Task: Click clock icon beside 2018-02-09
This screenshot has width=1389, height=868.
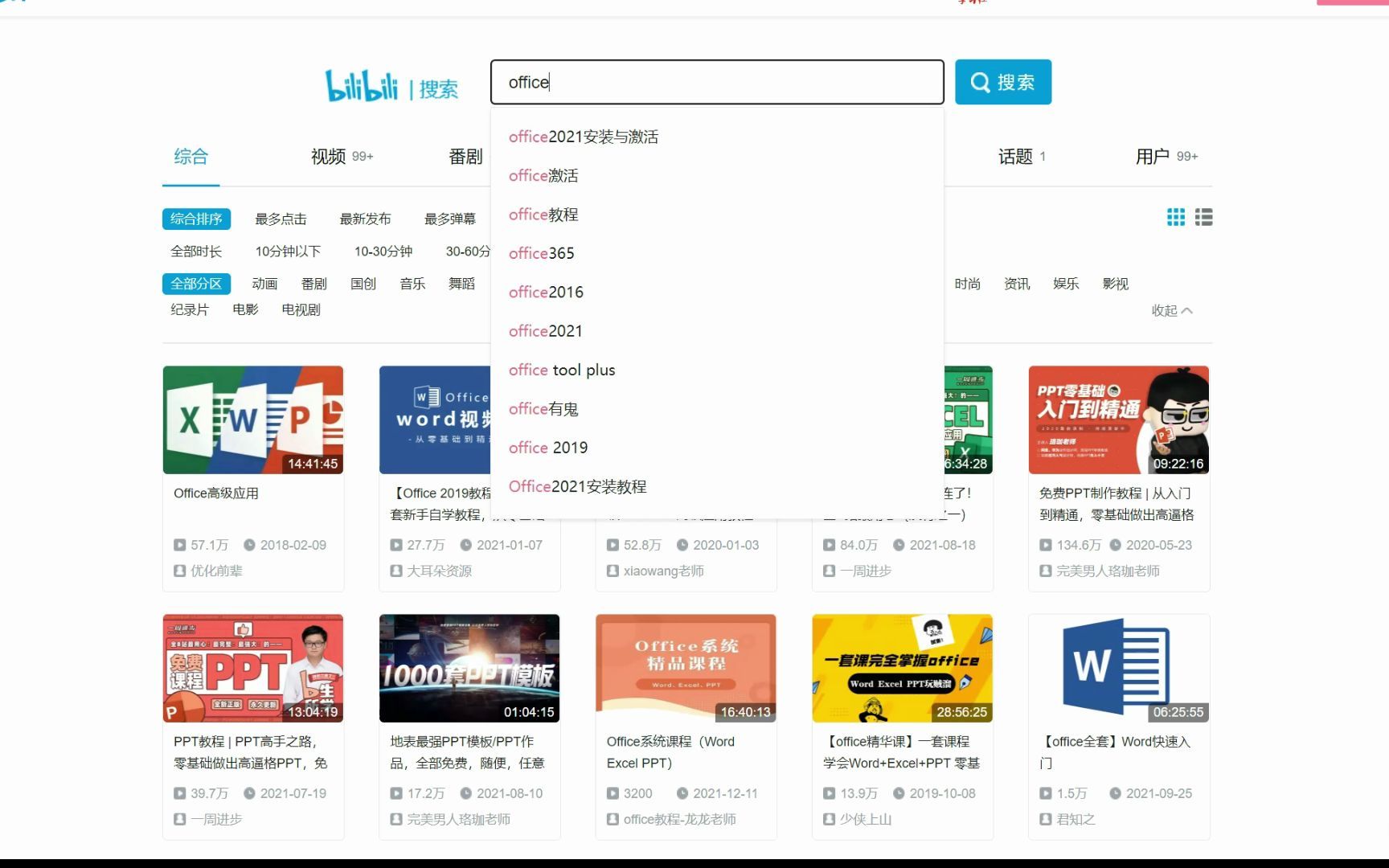Action: 249,545
